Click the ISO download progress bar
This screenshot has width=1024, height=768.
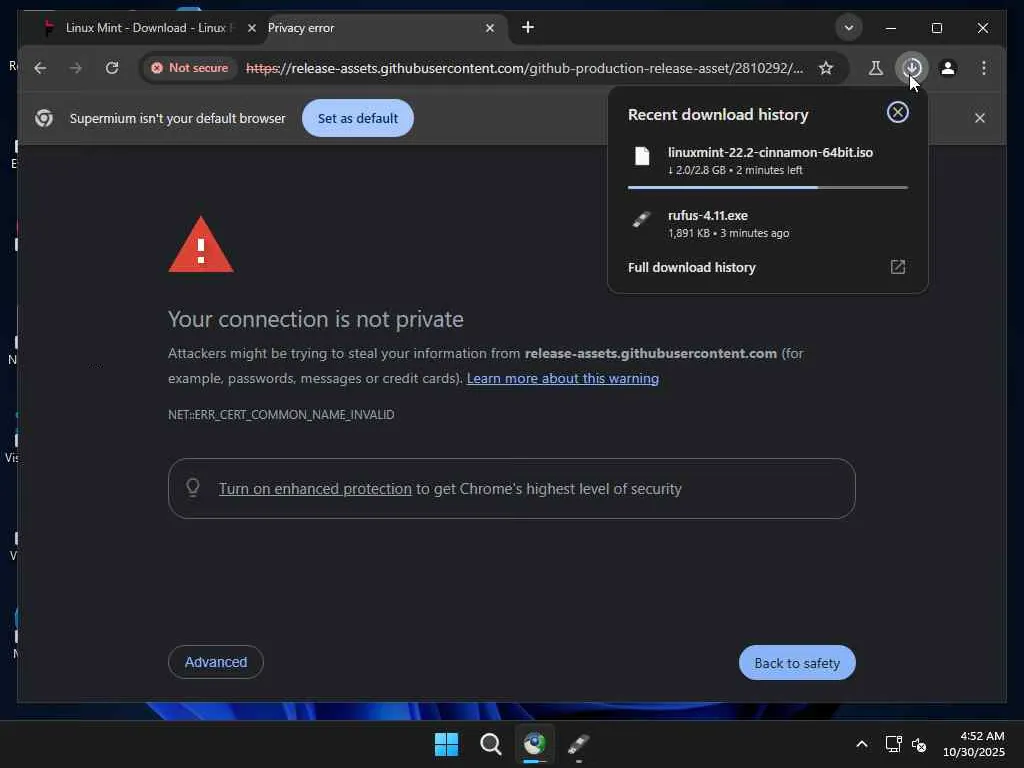tap(768, 187)
